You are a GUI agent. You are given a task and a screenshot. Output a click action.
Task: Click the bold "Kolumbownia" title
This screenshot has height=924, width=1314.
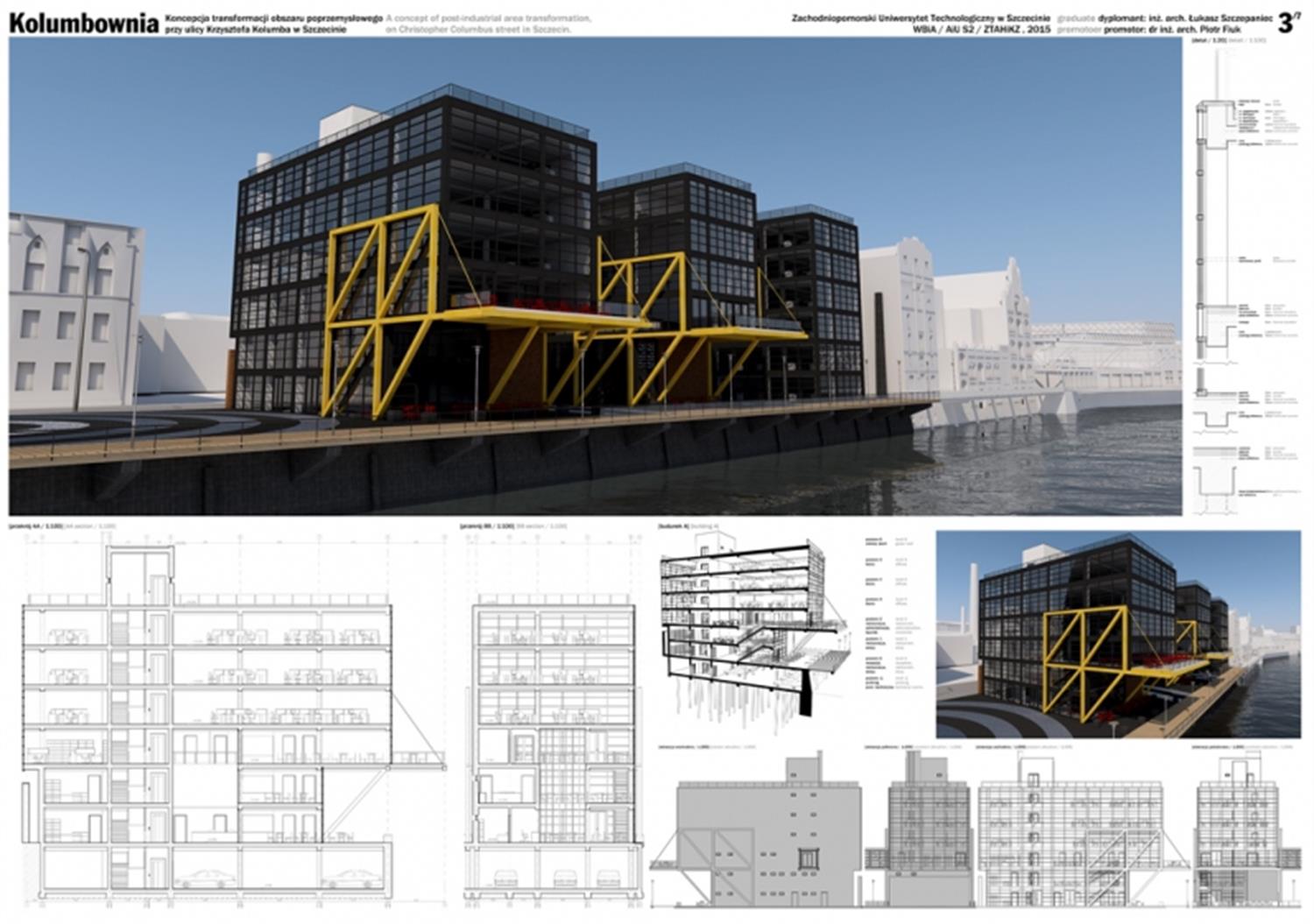[84, 23]
